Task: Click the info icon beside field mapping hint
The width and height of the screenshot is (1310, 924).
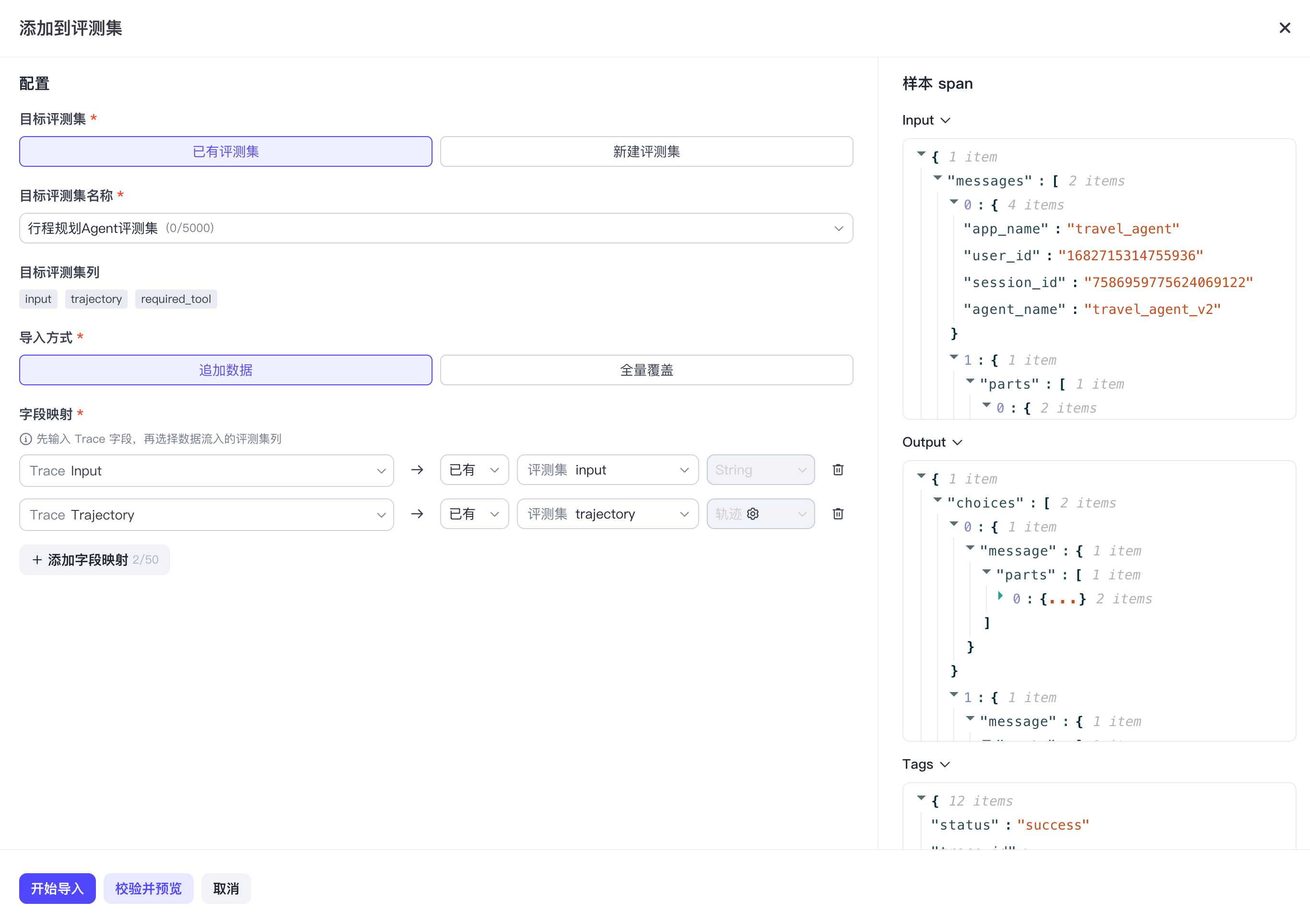Action: pos(26,439)
